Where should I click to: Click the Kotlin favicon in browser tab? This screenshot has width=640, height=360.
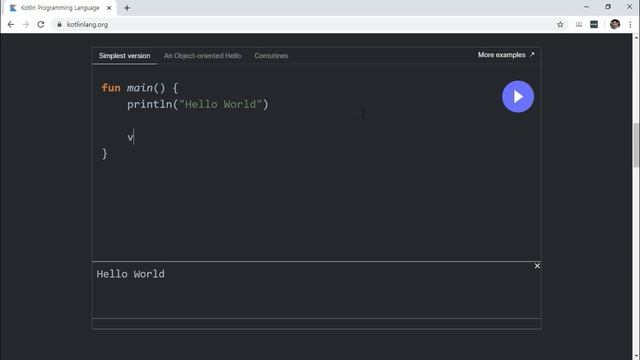pyautogui.click(x=13, y=8)
